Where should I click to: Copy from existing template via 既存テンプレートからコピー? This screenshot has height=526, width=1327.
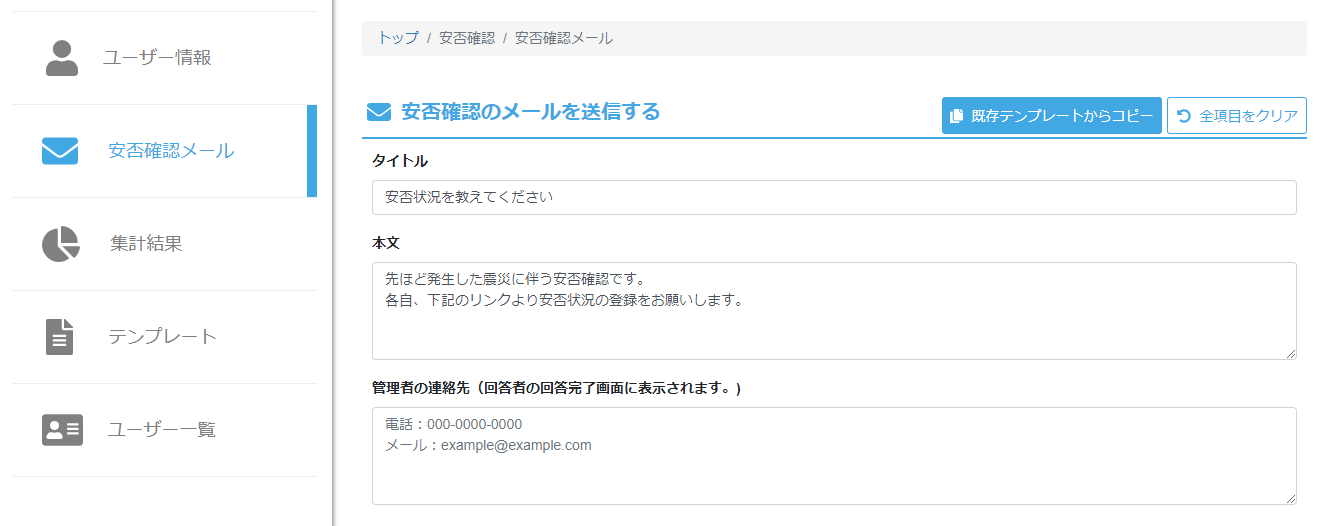pyautogui.click(x=1052, y=116)
